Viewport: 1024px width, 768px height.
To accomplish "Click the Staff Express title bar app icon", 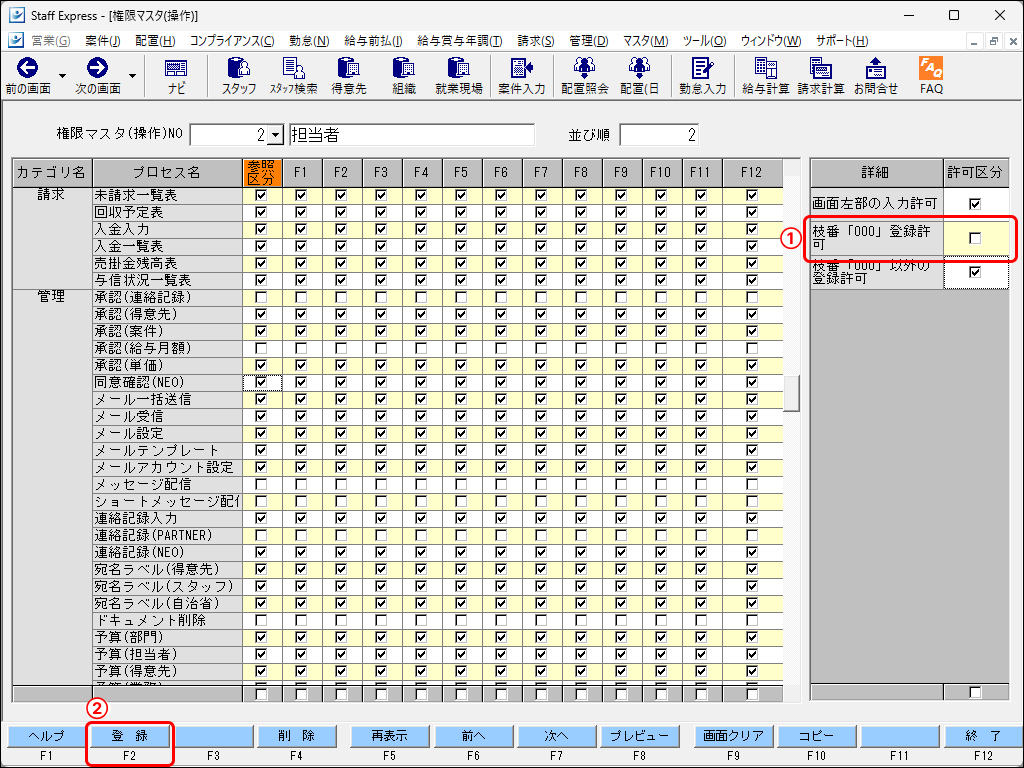I will pyautogui.click(x=16, y=15).
